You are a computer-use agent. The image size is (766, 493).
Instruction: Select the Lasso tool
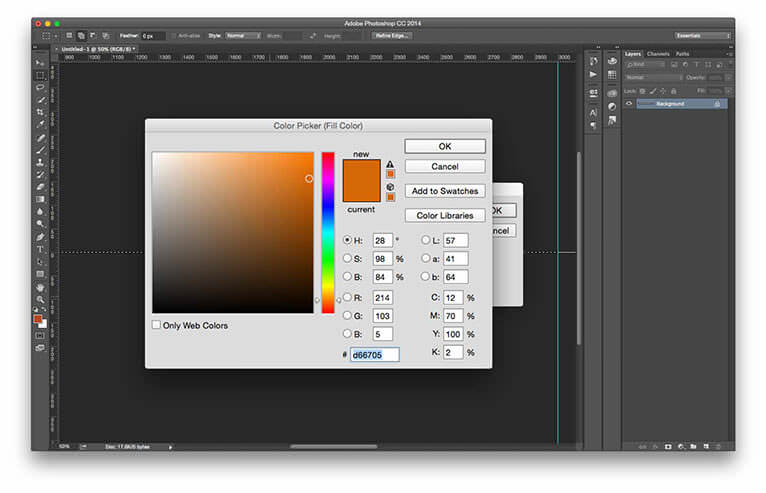[x=40, y=87]
